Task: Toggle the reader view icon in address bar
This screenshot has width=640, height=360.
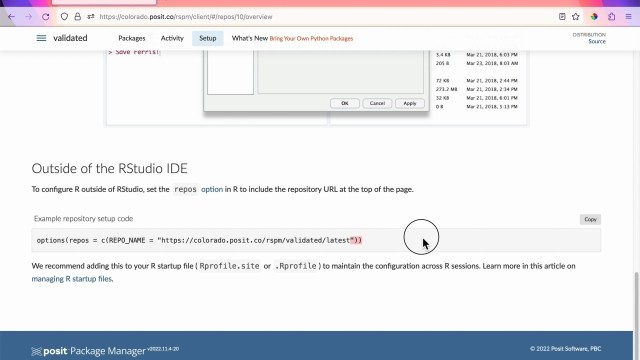Action: [562, 17]
